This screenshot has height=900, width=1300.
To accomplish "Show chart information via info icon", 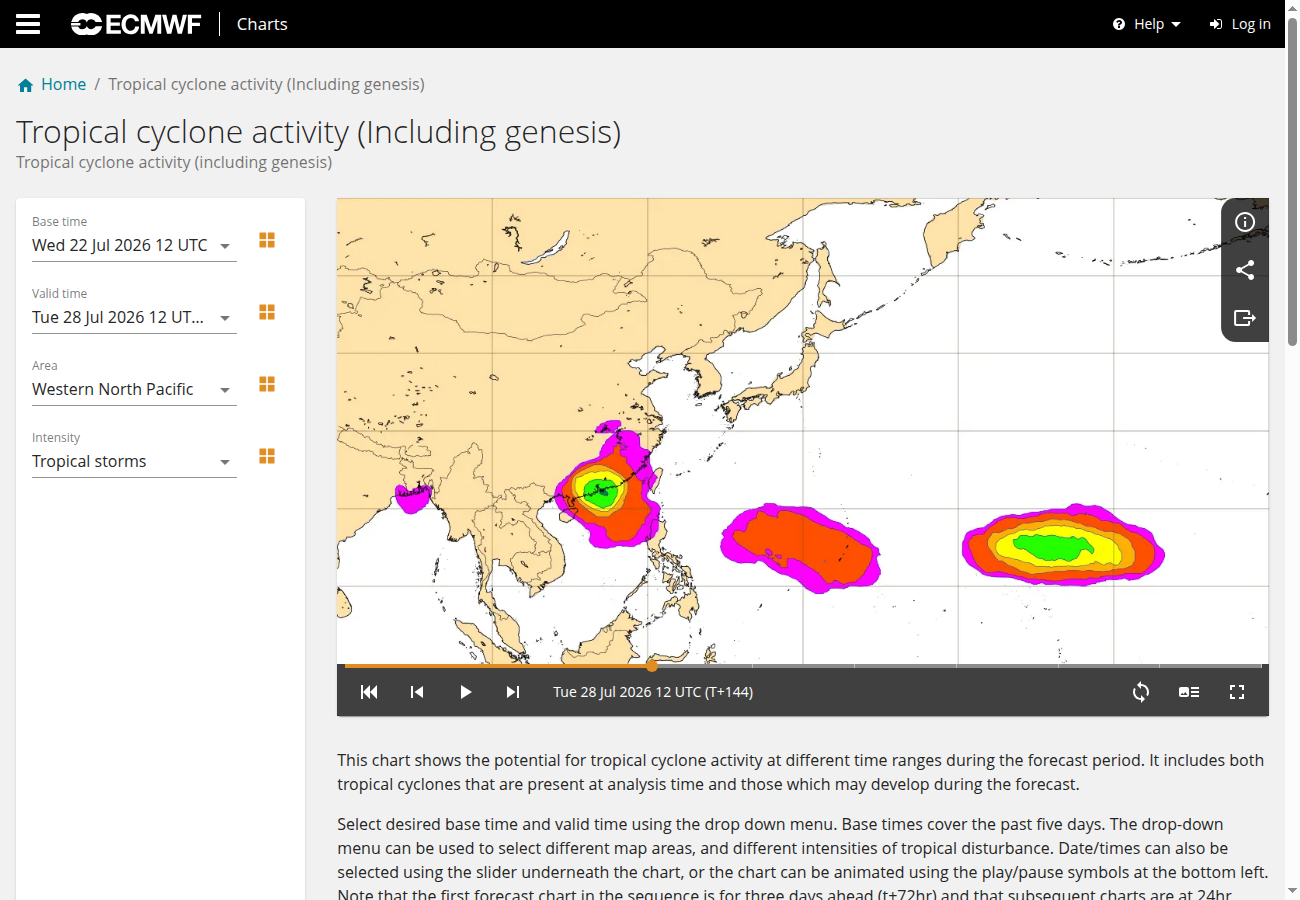I will click(x=1245, y=222).
